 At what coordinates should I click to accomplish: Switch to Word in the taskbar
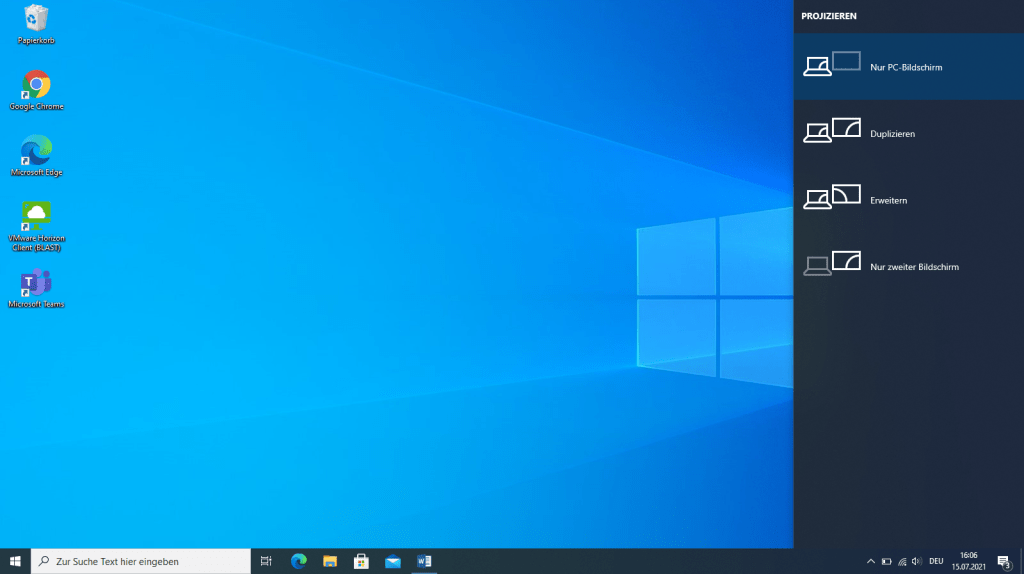(x=424, y=561)
